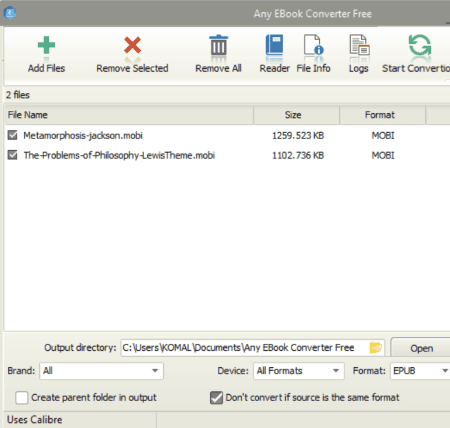Enable Create parent folder in output
Image resolution: width=450 pixels, height=428 pixels.
point(22,398)
